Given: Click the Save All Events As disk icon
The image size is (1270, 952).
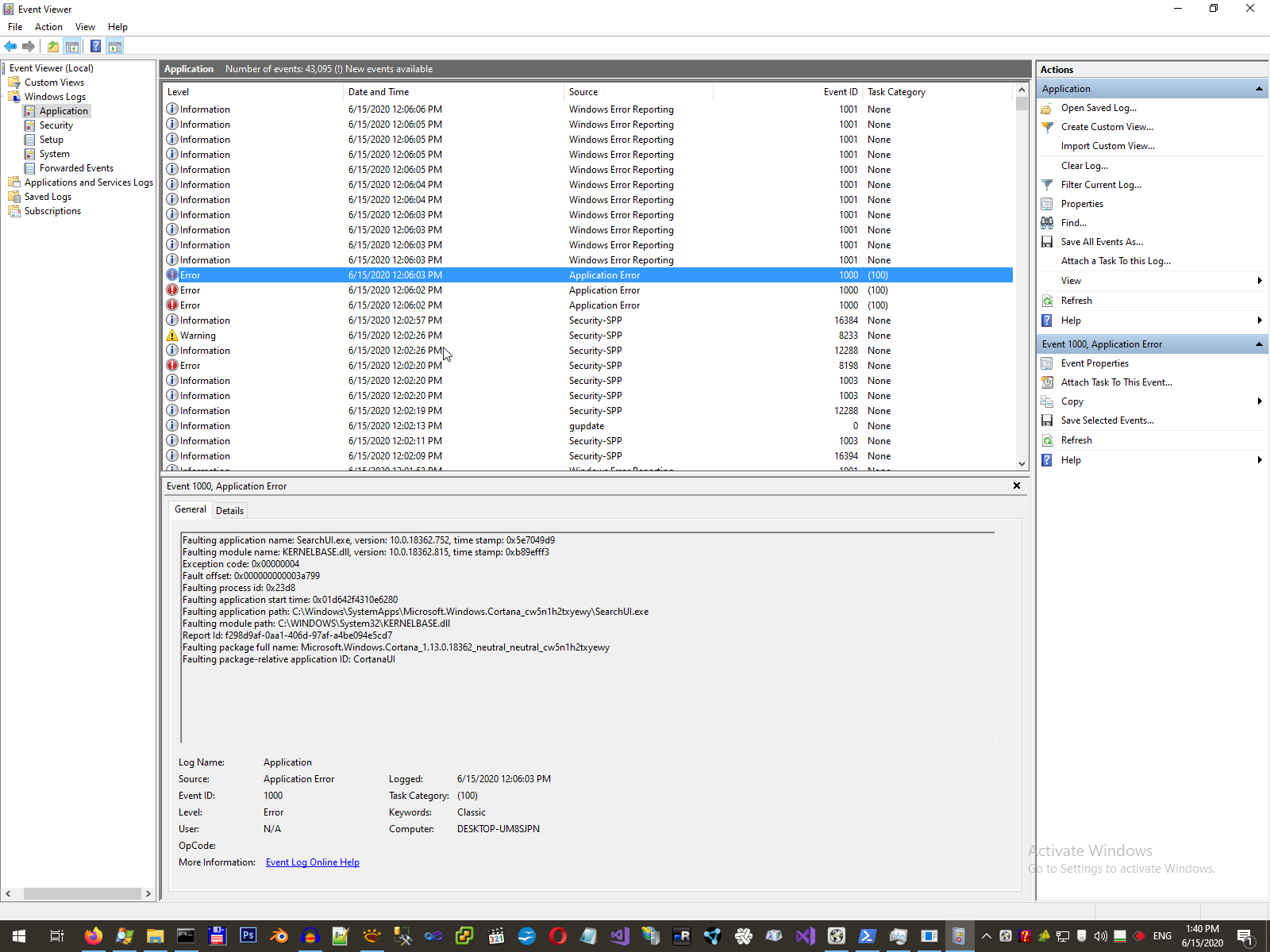Looking at the screenshot, I should point(1047,242).
